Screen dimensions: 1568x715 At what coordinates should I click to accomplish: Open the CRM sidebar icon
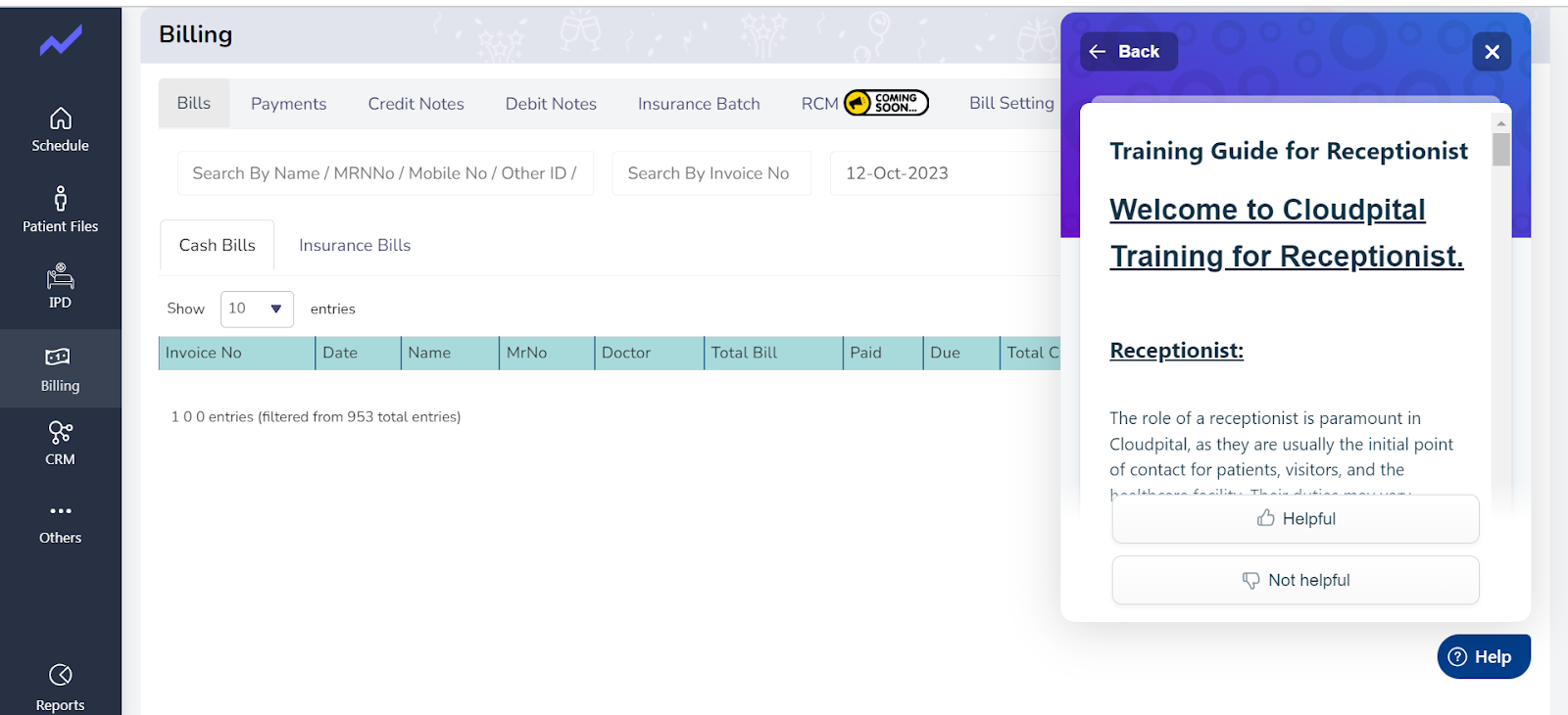tap(61, 432)
